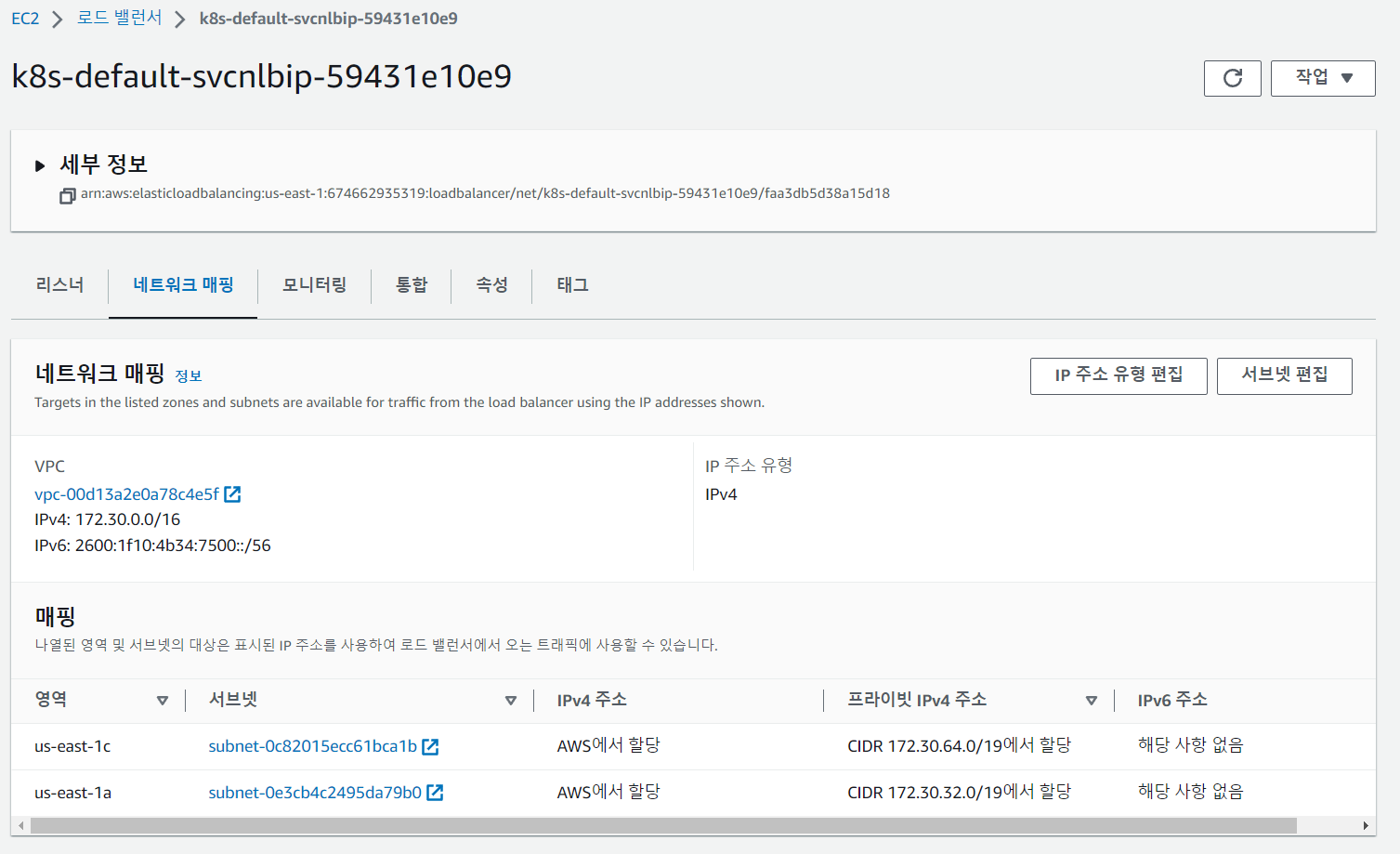Copy the load balancer ARN

click(67, 195)
